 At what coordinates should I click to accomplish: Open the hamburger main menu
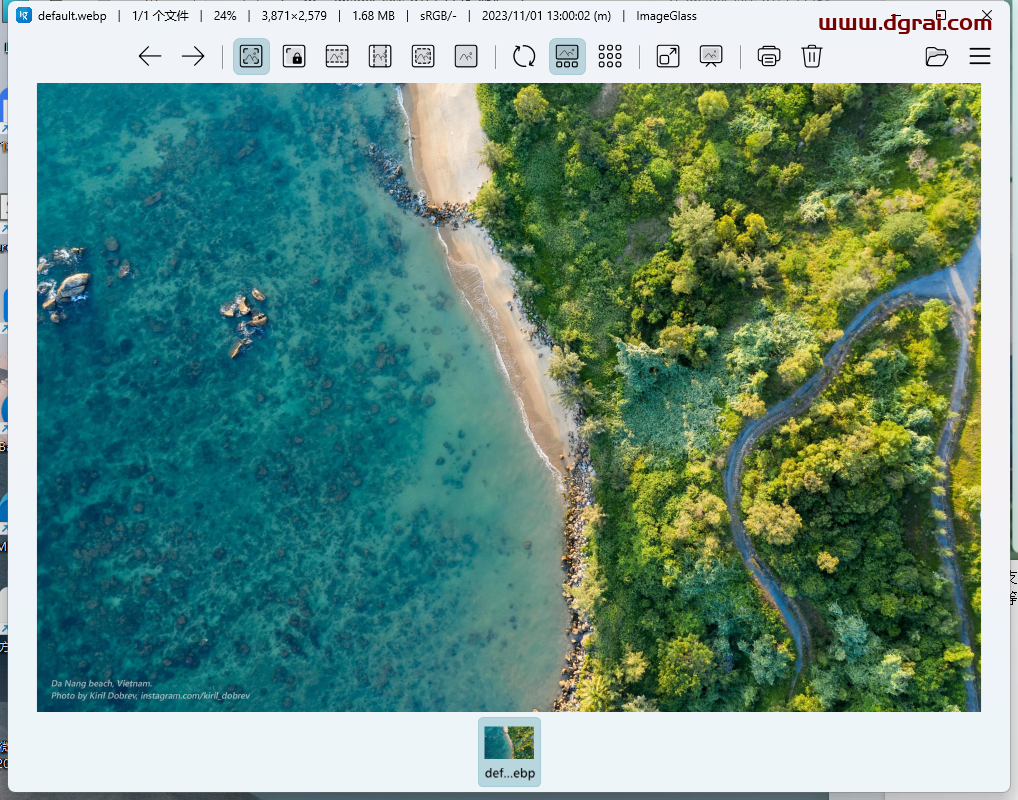pyautogui.click(x=979, y=56)
